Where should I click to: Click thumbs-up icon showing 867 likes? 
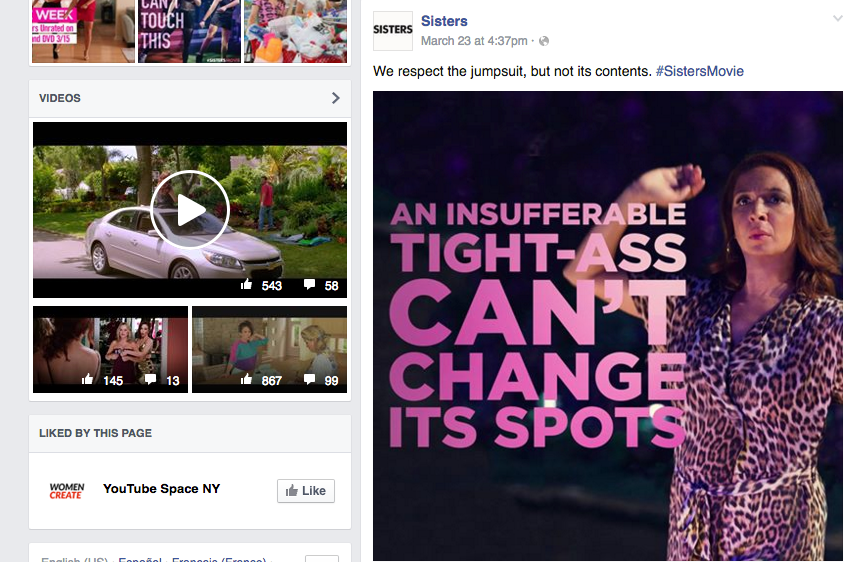point(247,380)
